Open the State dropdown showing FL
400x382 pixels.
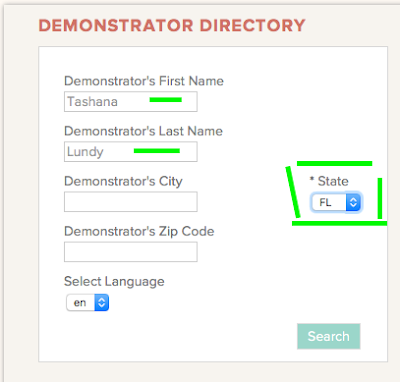[x=336, y=202]
